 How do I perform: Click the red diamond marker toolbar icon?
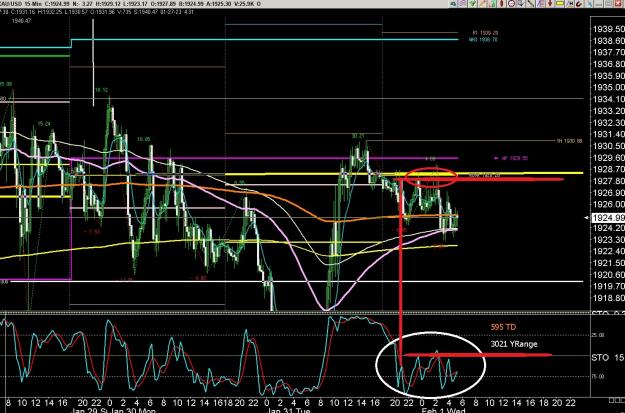tap(501, 4)
